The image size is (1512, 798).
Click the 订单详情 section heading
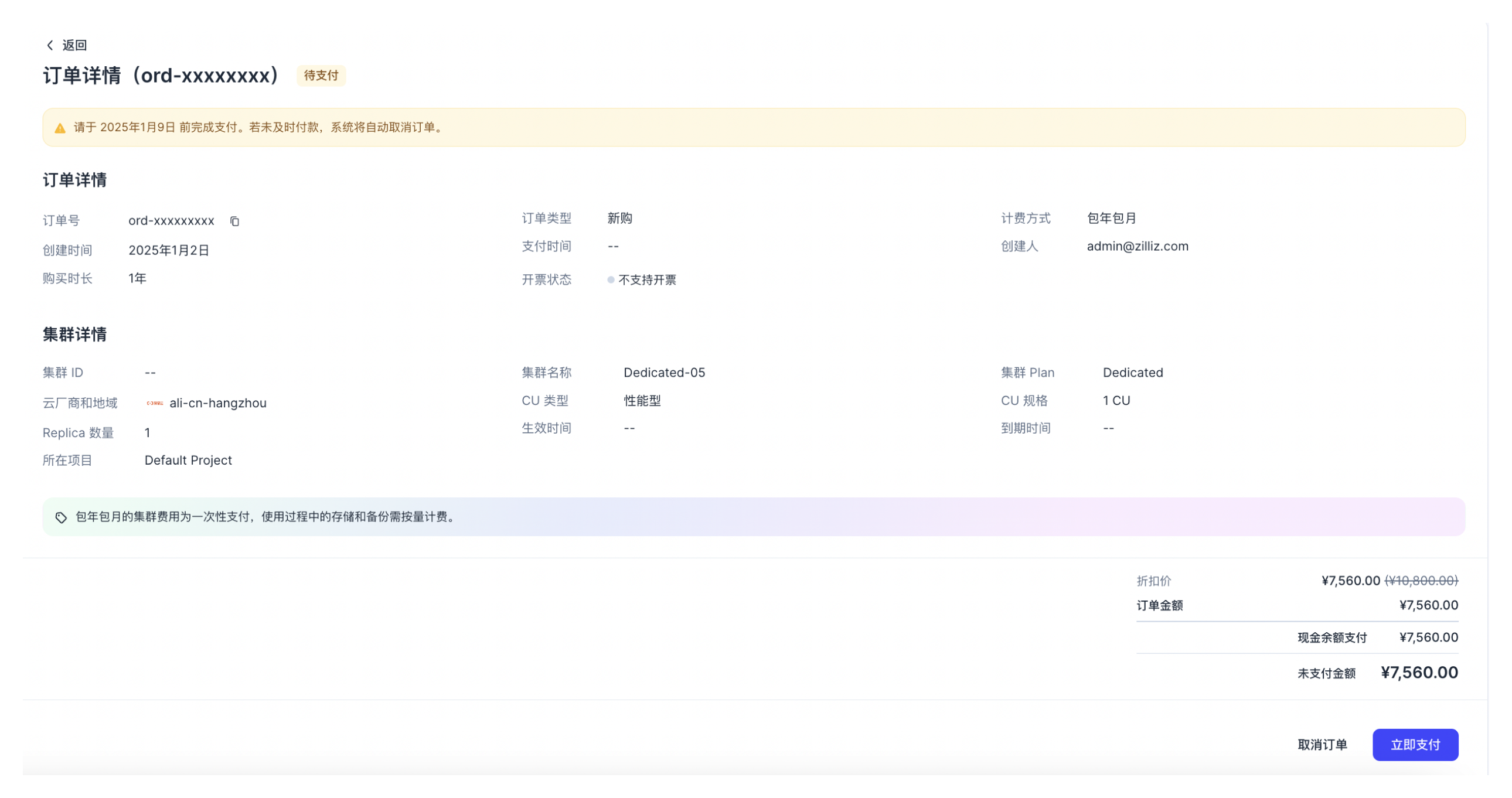point(75,180)
